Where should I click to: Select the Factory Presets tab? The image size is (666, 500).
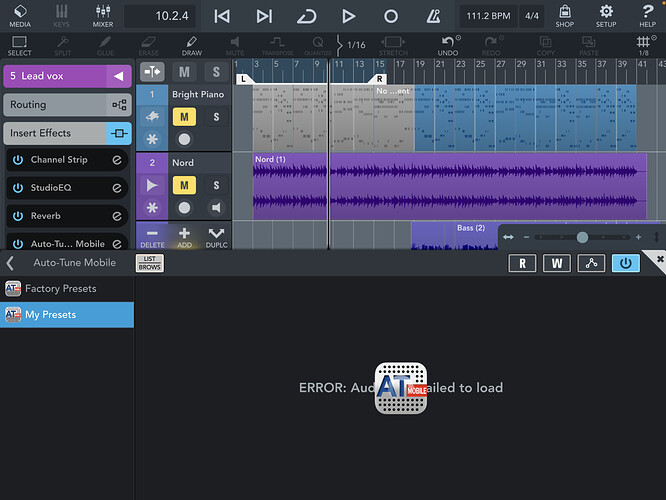(67, 289)
